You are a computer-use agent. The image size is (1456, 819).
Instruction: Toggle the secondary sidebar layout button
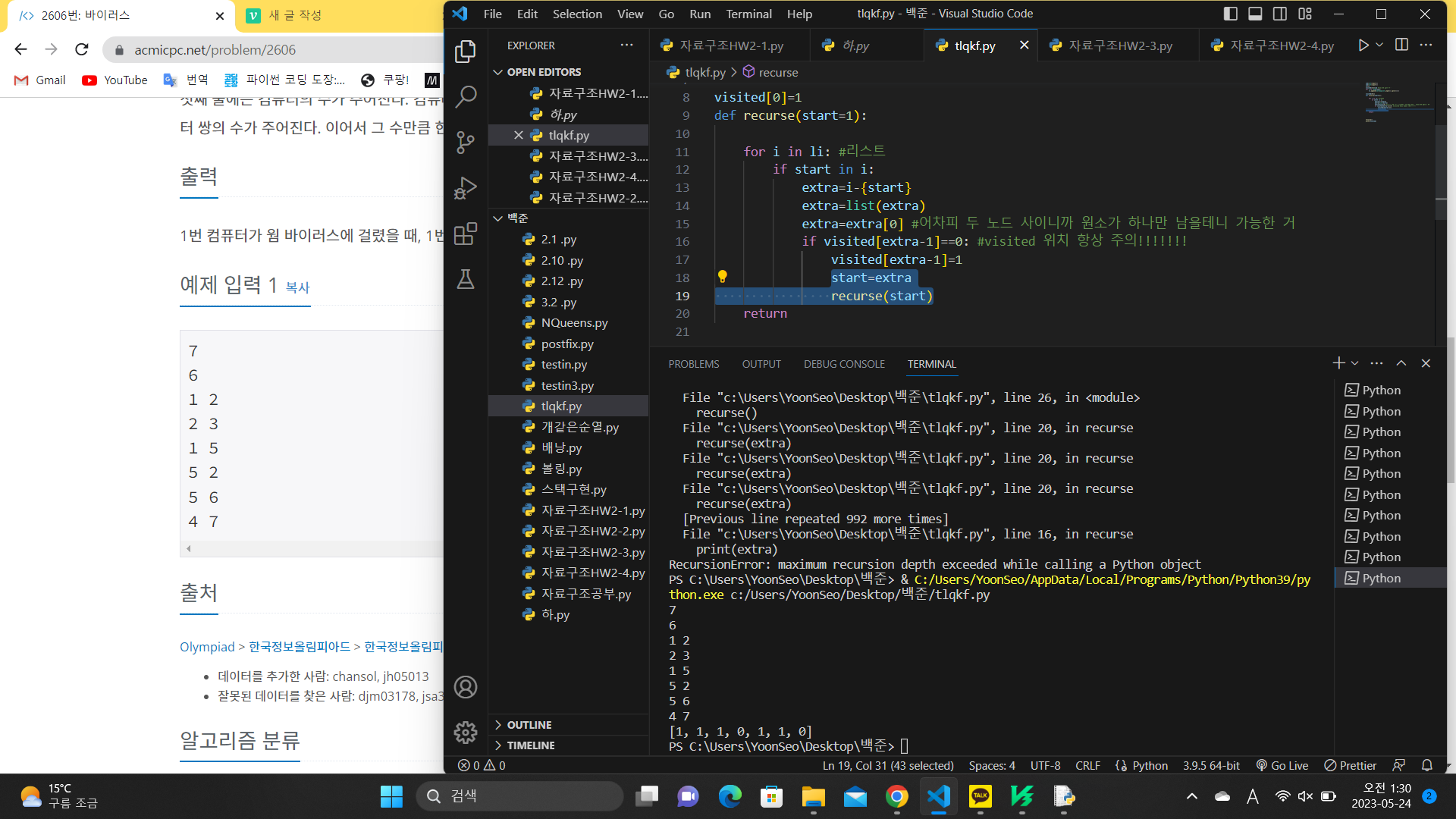(1280, 14)
